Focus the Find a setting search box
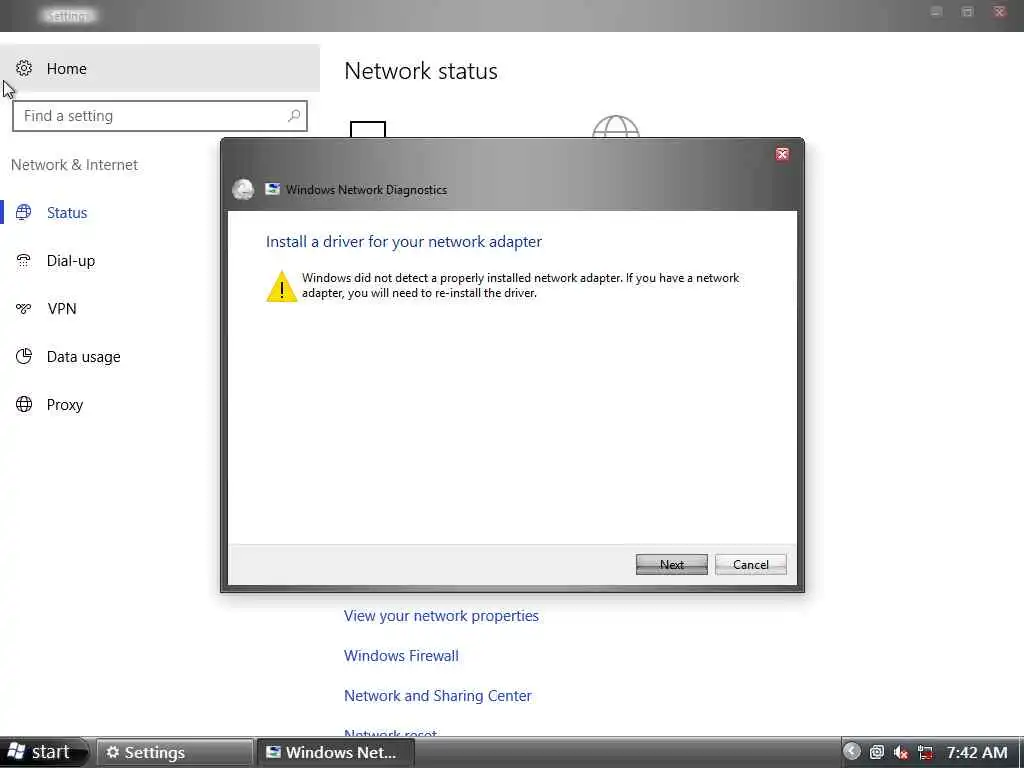The image size is (1024, 768). pyautogui.click(x=160, y=116)
